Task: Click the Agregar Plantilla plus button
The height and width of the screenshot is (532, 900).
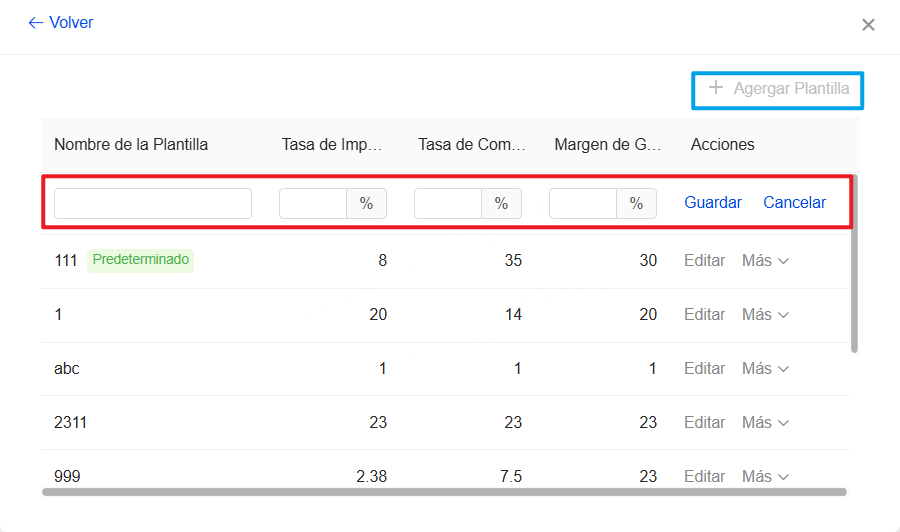Action: 779,89
